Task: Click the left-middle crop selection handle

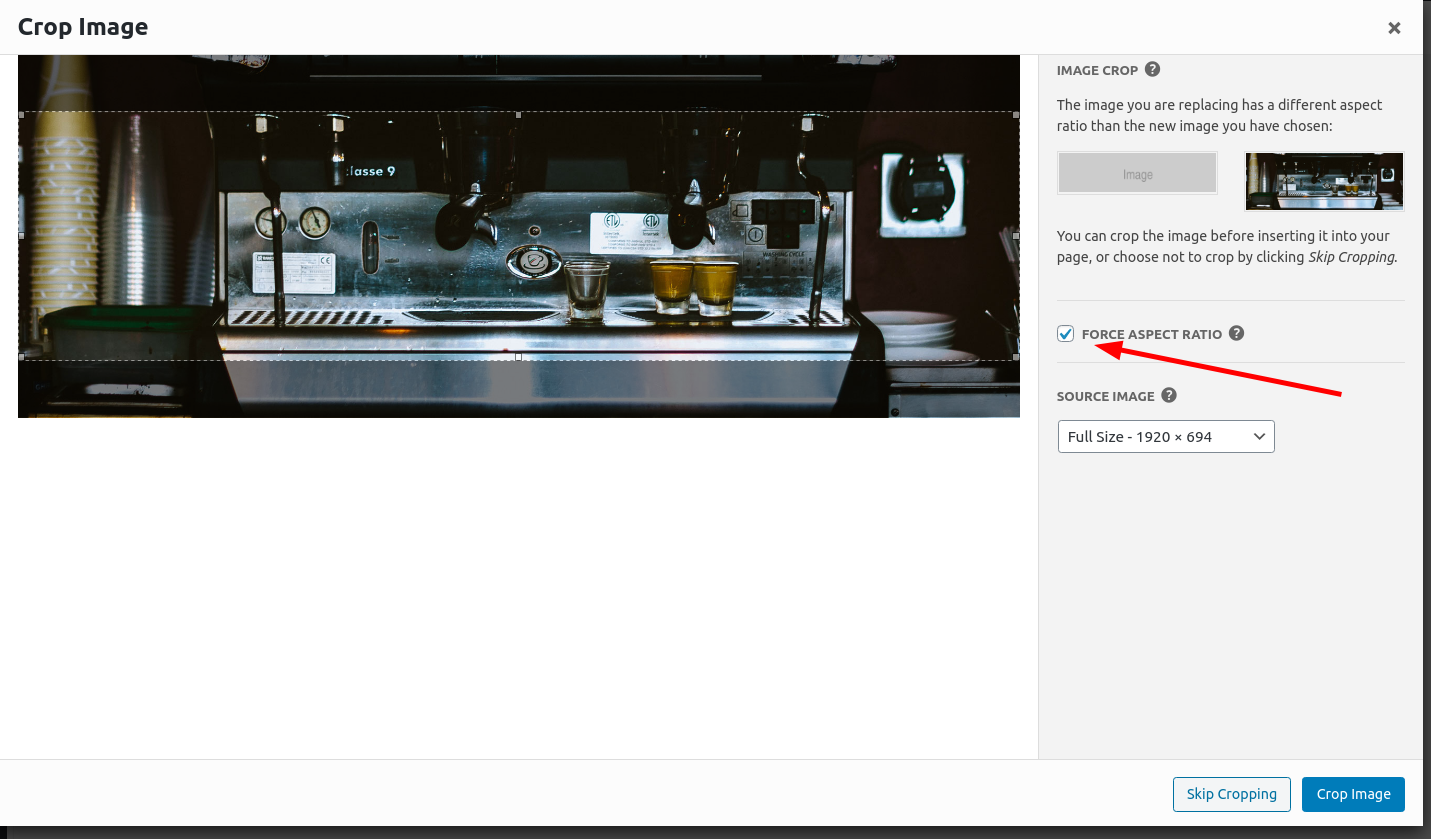Action: tap(21, 235)
